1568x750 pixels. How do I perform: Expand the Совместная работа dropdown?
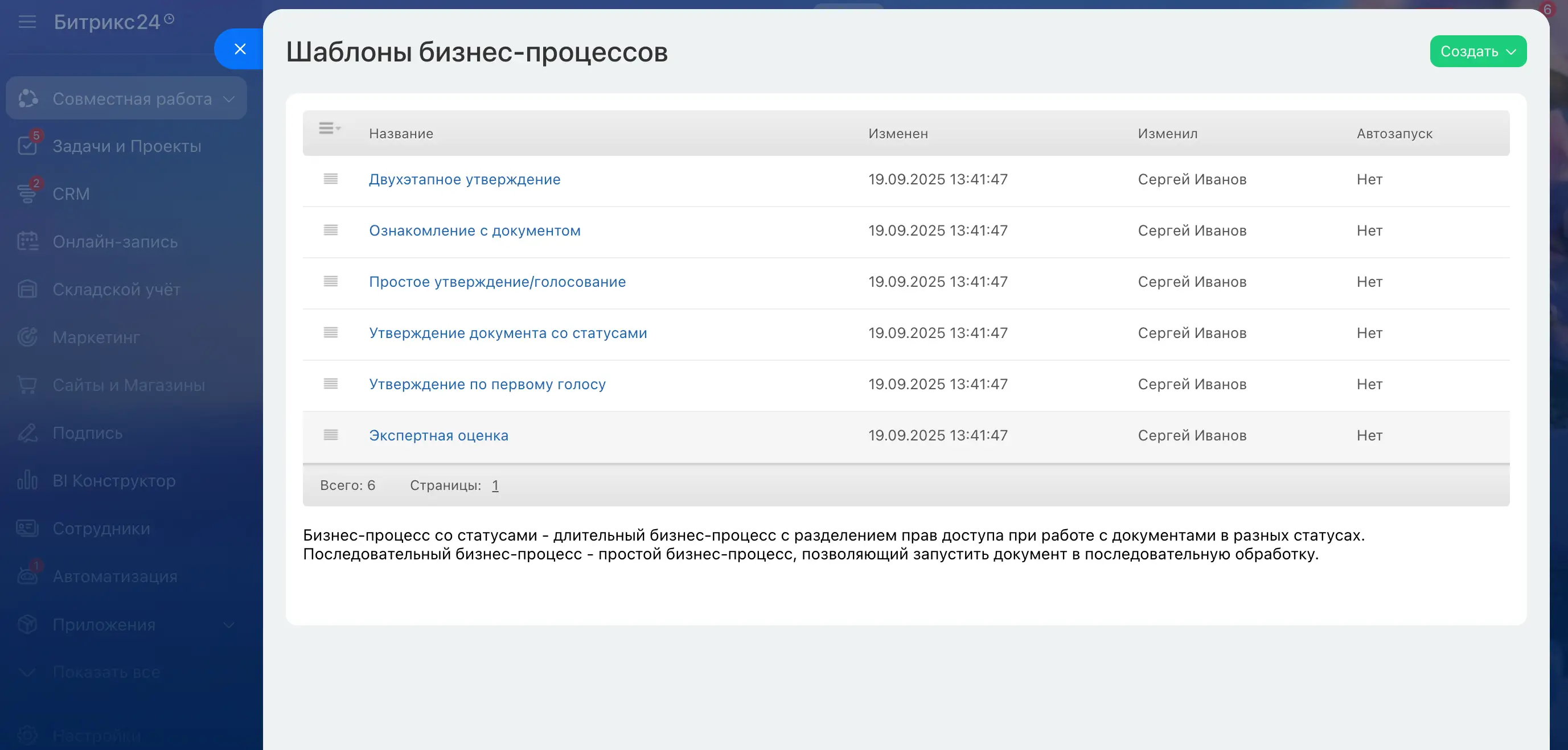(229, 98)
